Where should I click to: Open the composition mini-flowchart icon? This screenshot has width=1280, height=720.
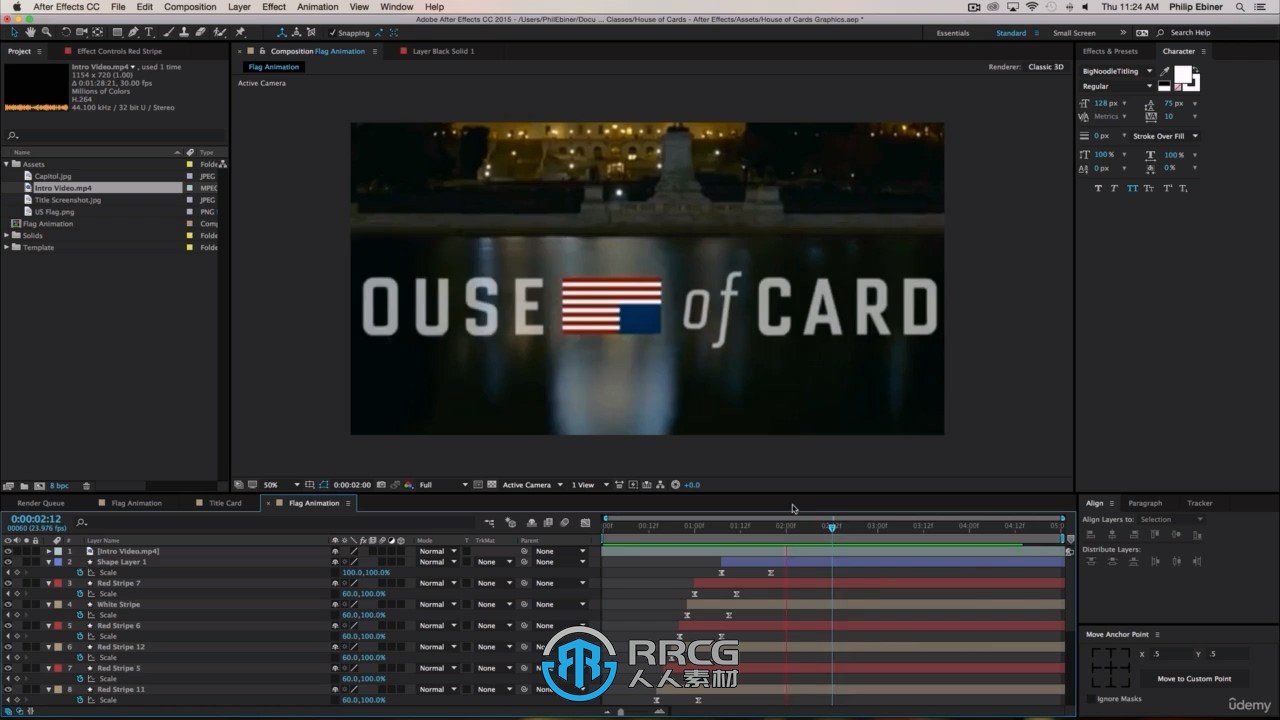pos(489,522)
